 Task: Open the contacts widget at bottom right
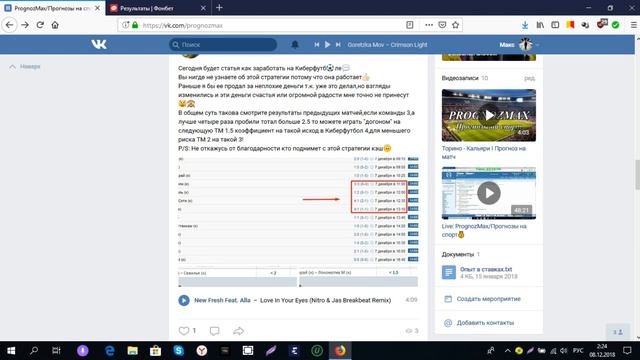pos(618,332)
